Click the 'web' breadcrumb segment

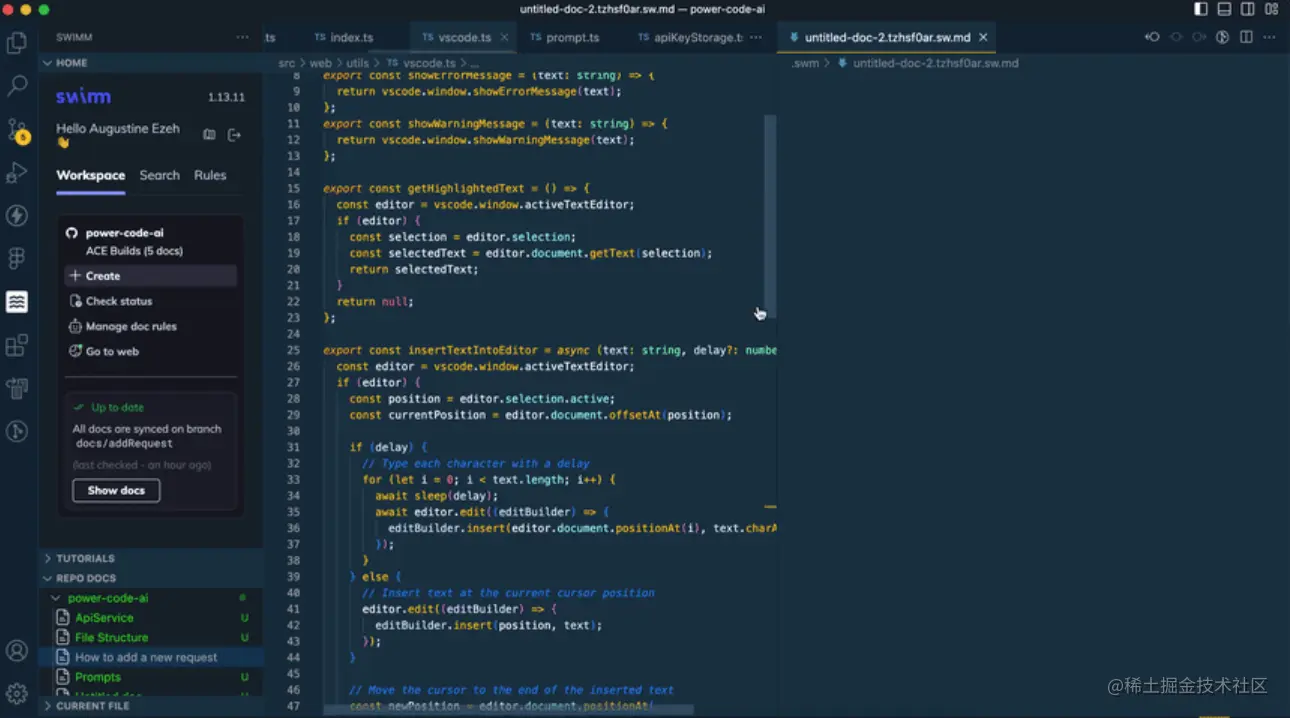pyautogui.click(x=320, y=63)
